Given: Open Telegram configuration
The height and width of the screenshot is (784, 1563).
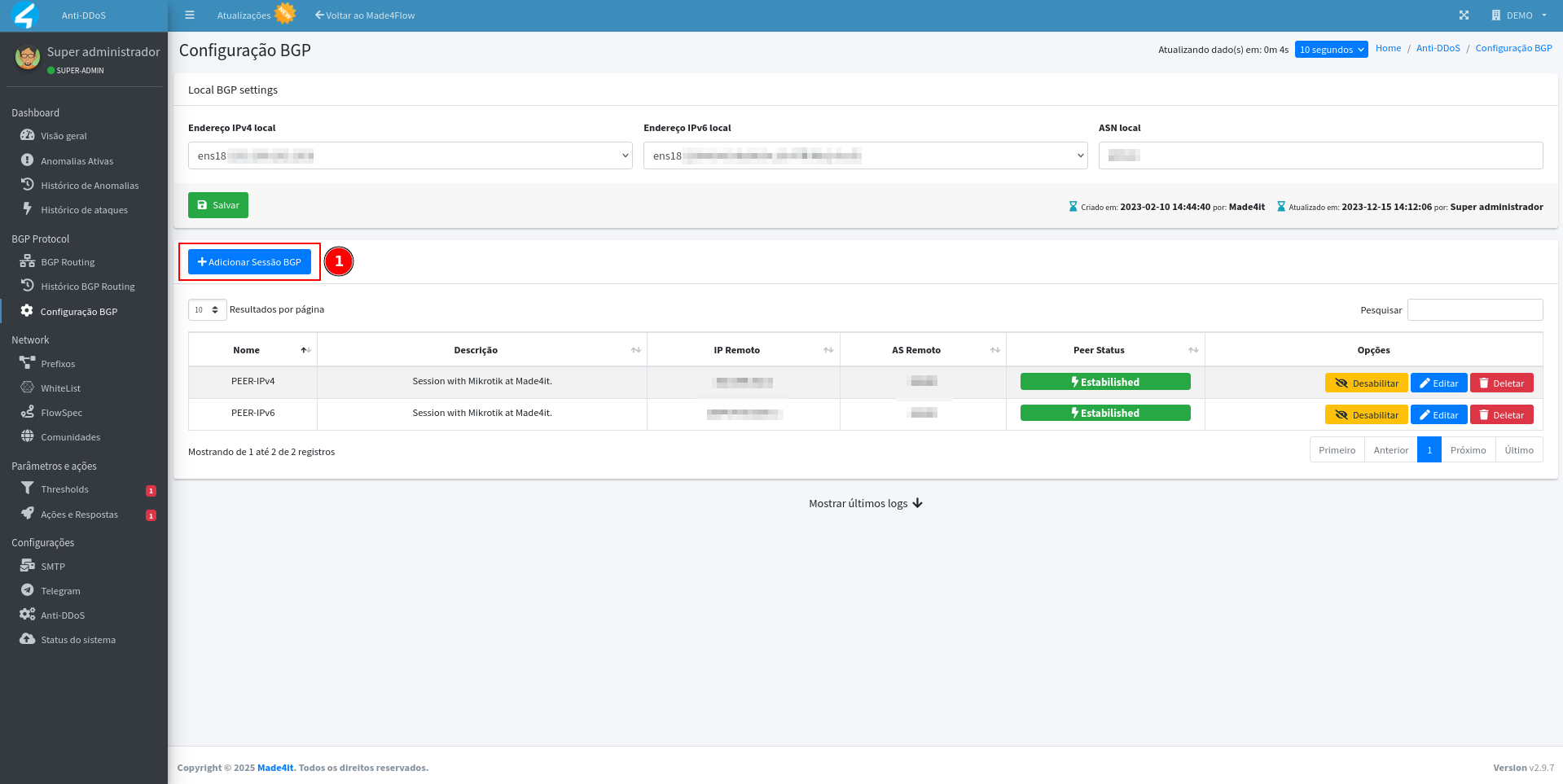Looking at the screenshot, I should (x=60, y=591).
